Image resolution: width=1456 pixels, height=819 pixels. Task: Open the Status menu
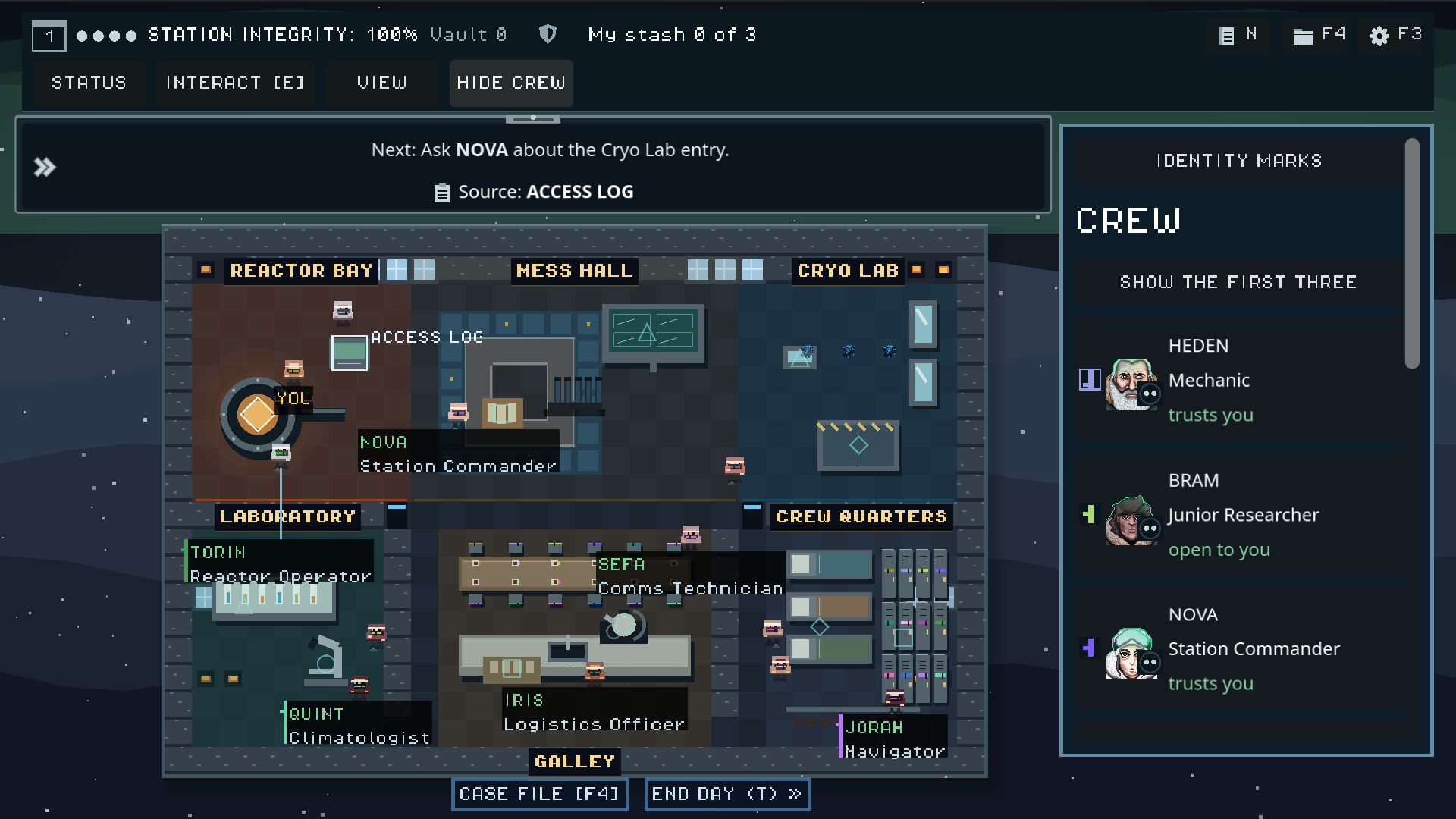(x=89, y=83)
